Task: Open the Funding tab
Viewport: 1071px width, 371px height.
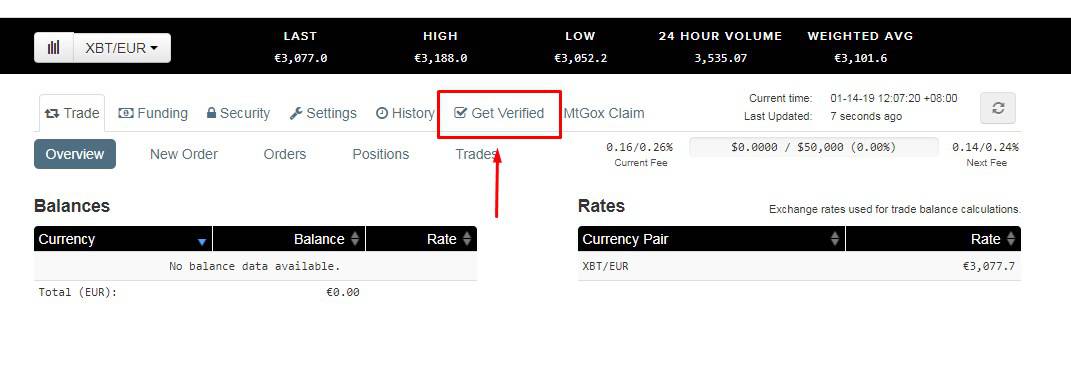Action: pyautogui.click(x=153, y=113)
